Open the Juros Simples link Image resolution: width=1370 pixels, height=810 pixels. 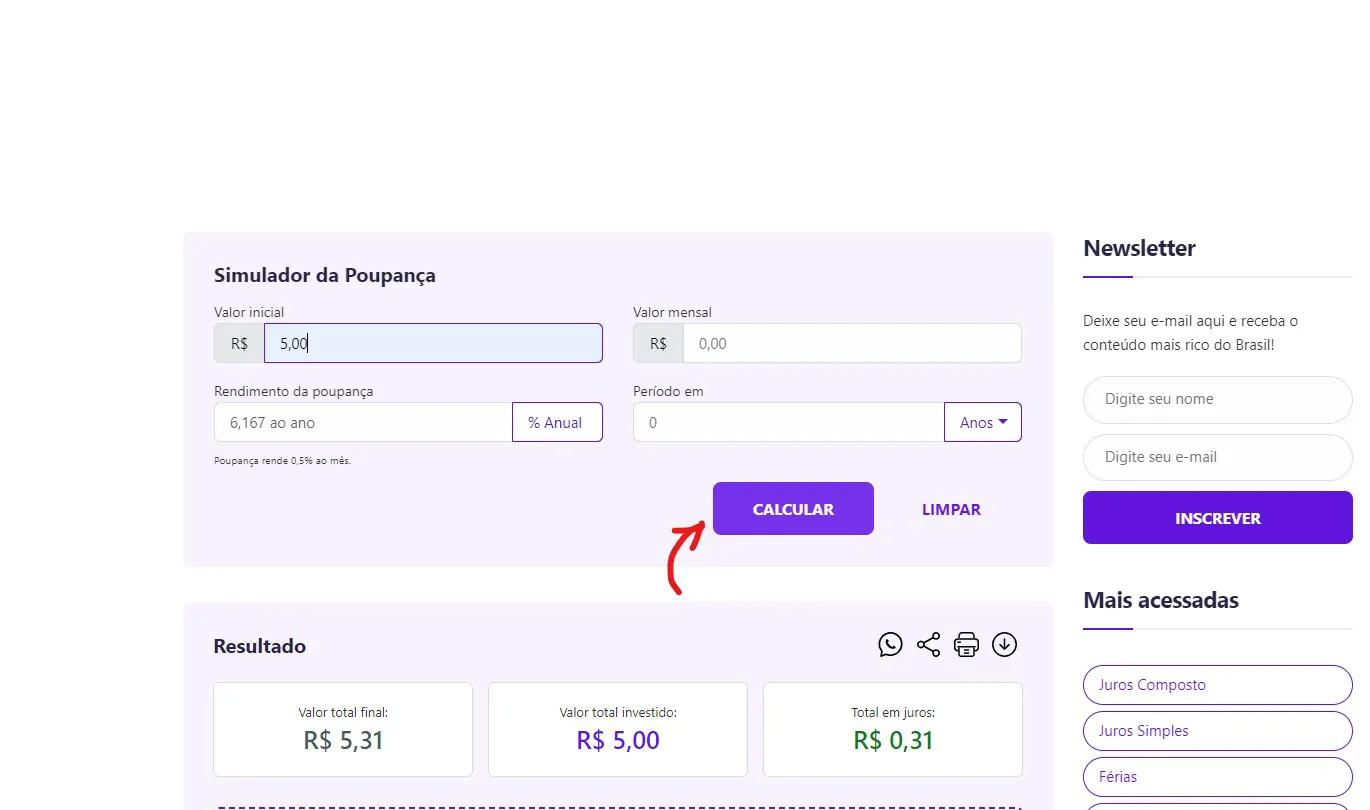tap(1218, 731)
